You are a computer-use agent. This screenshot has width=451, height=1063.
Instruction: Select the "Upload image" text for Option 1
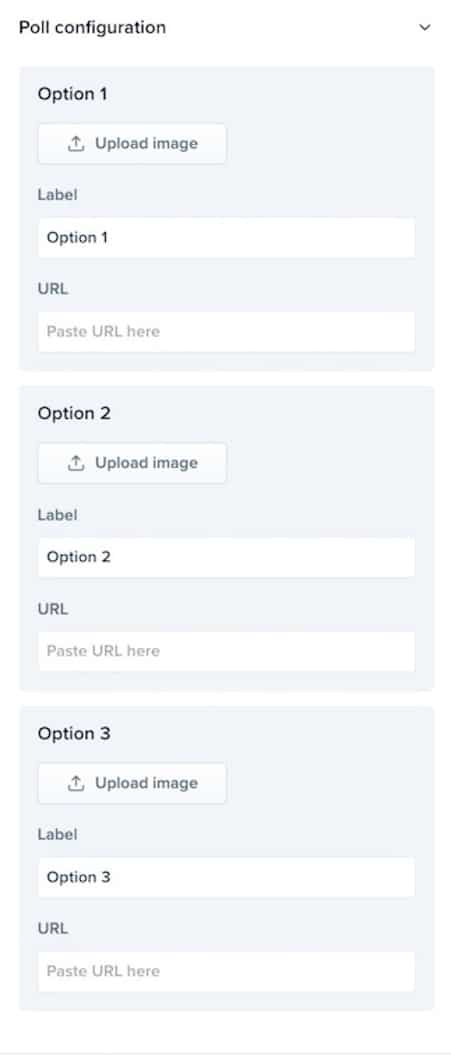click(x=146, y=144)
